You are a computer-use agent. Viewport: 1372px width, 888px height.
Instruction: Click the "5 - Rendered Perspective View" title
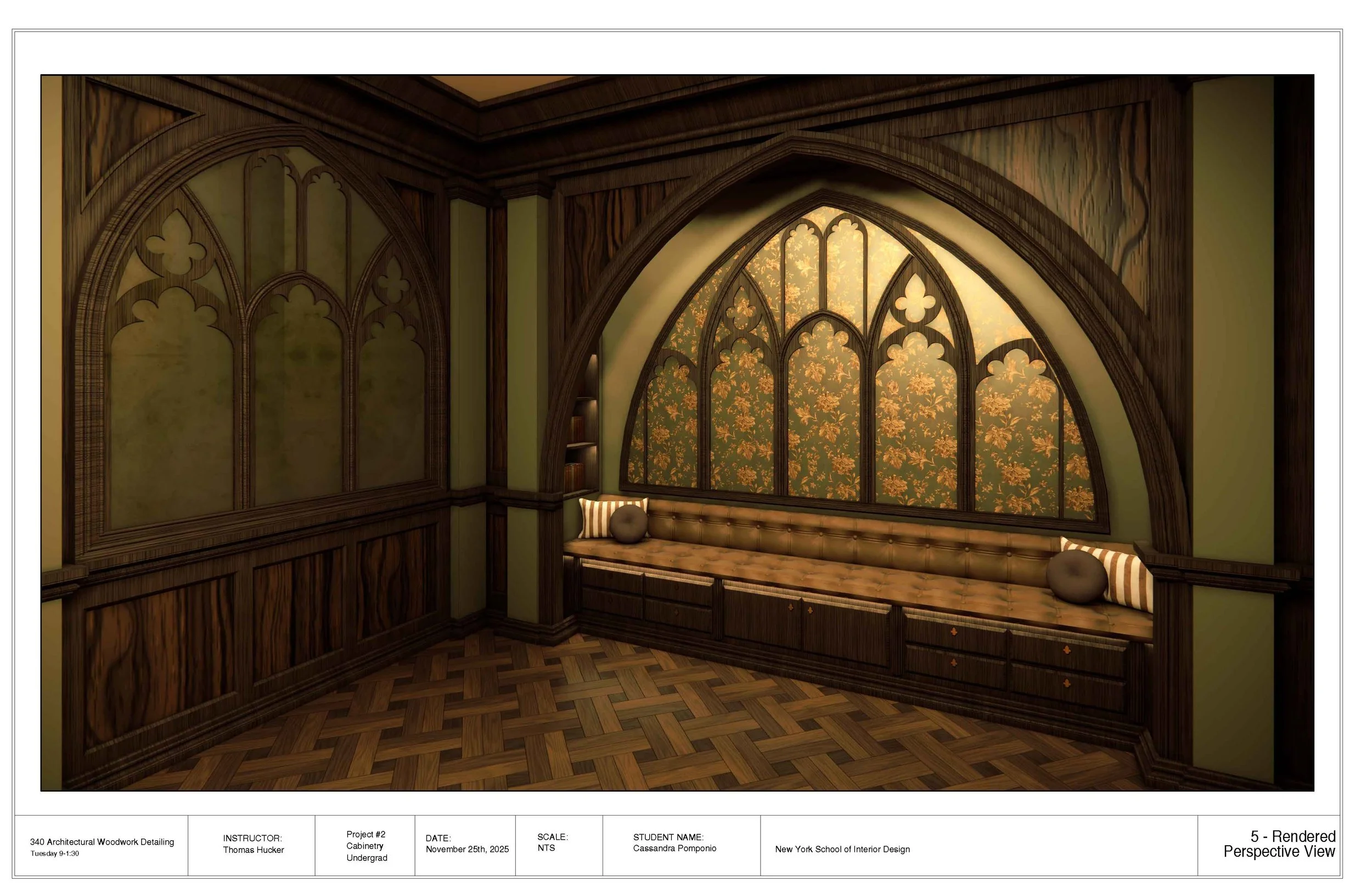(1279, 844)
